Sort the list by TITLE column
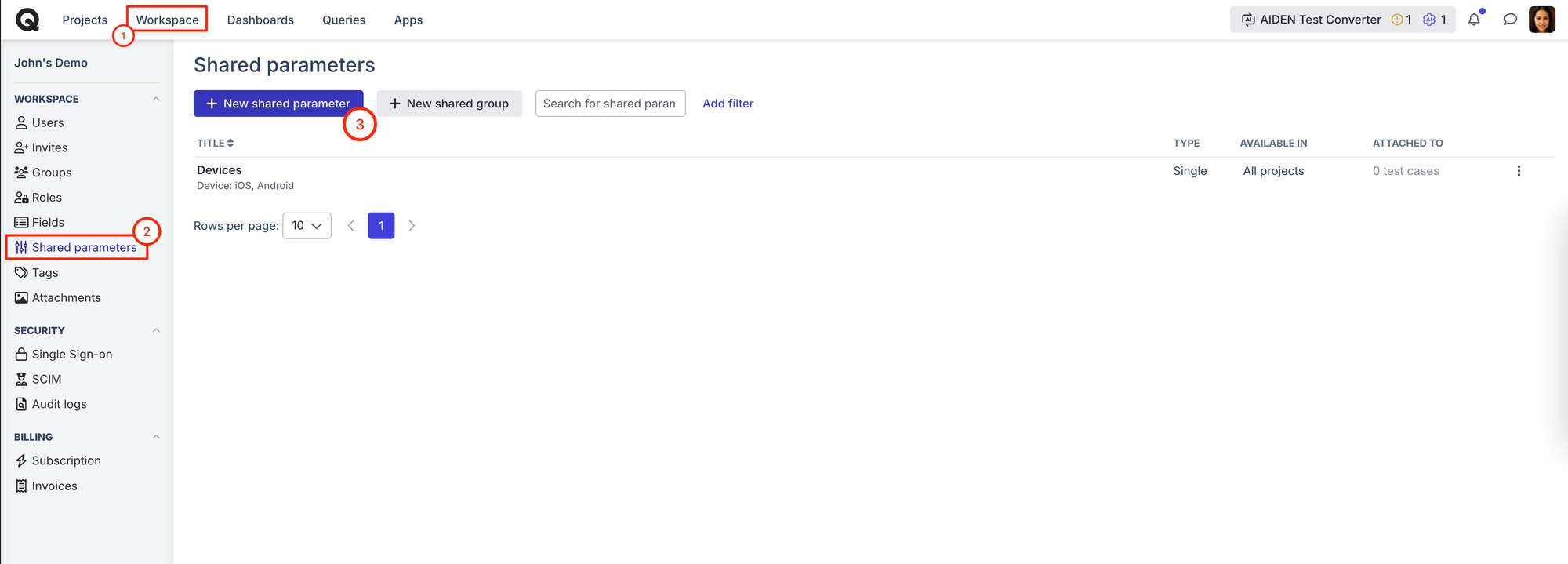The width and height of the screenshot is (1568, 564). pyautogui.click(x=216, y=143)
